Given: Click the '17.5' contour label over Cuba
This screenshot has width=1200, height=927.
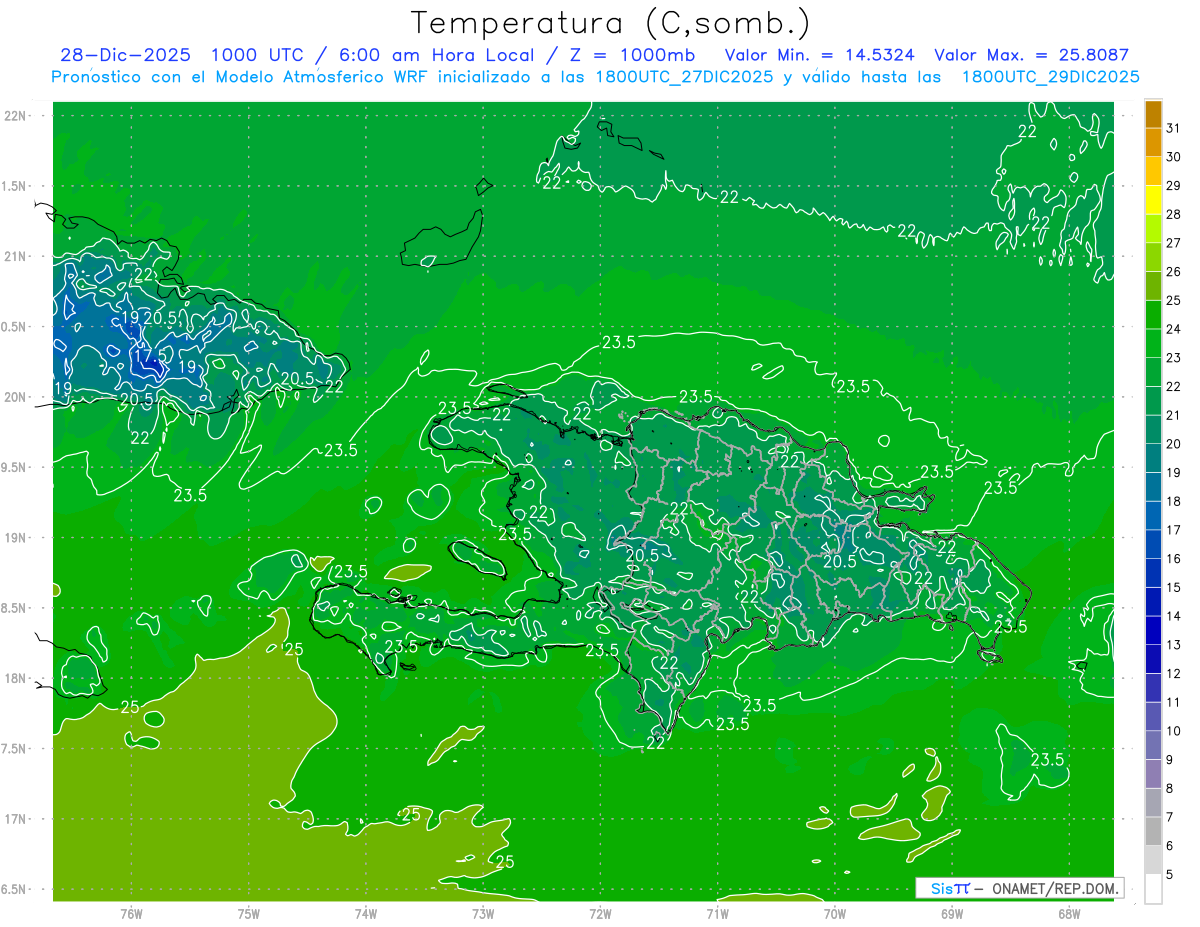Looking at the screenshot, I should tap(150, 355).
